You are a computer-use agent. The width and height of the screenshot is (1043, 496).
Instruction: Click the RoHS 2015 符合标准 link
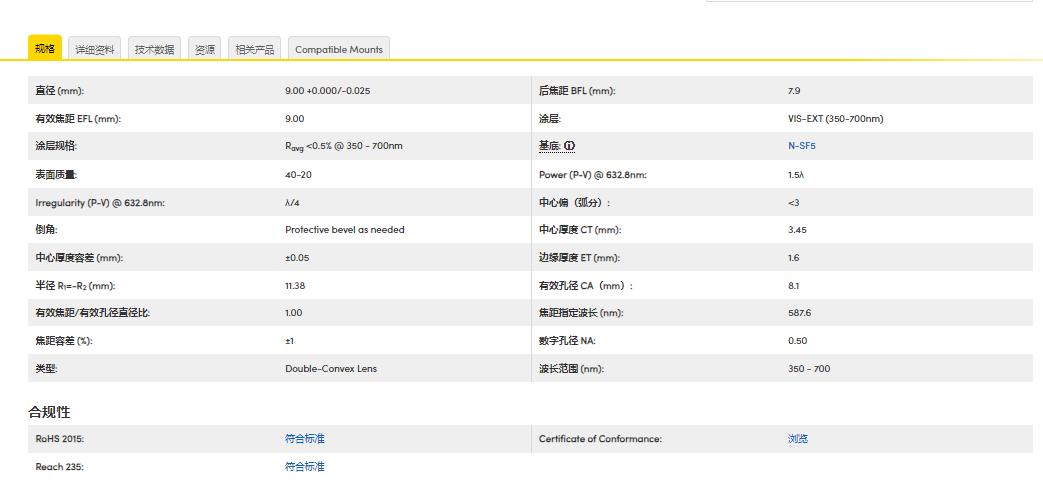[x=305, y=439]
